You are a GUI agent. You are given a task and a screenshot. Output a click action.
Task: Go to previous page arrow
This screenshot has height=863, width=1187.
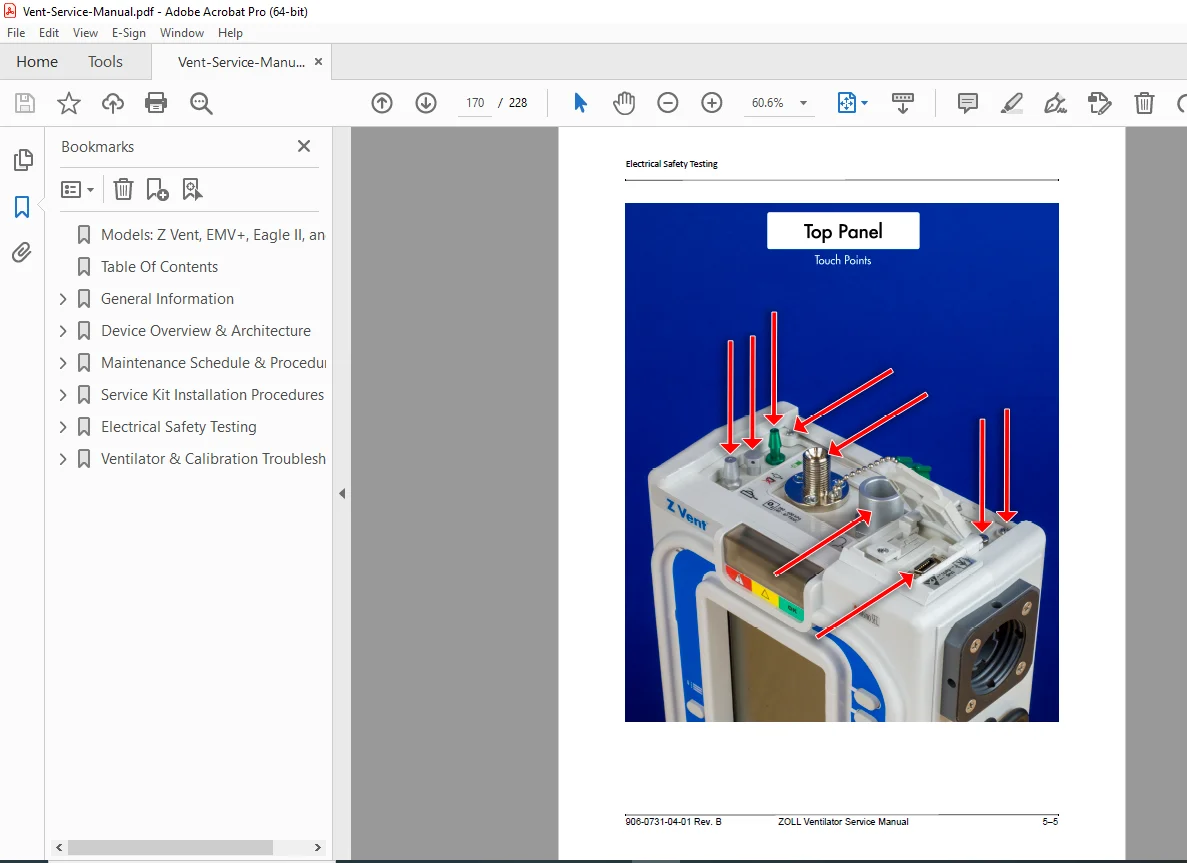[x=382, y=103]
